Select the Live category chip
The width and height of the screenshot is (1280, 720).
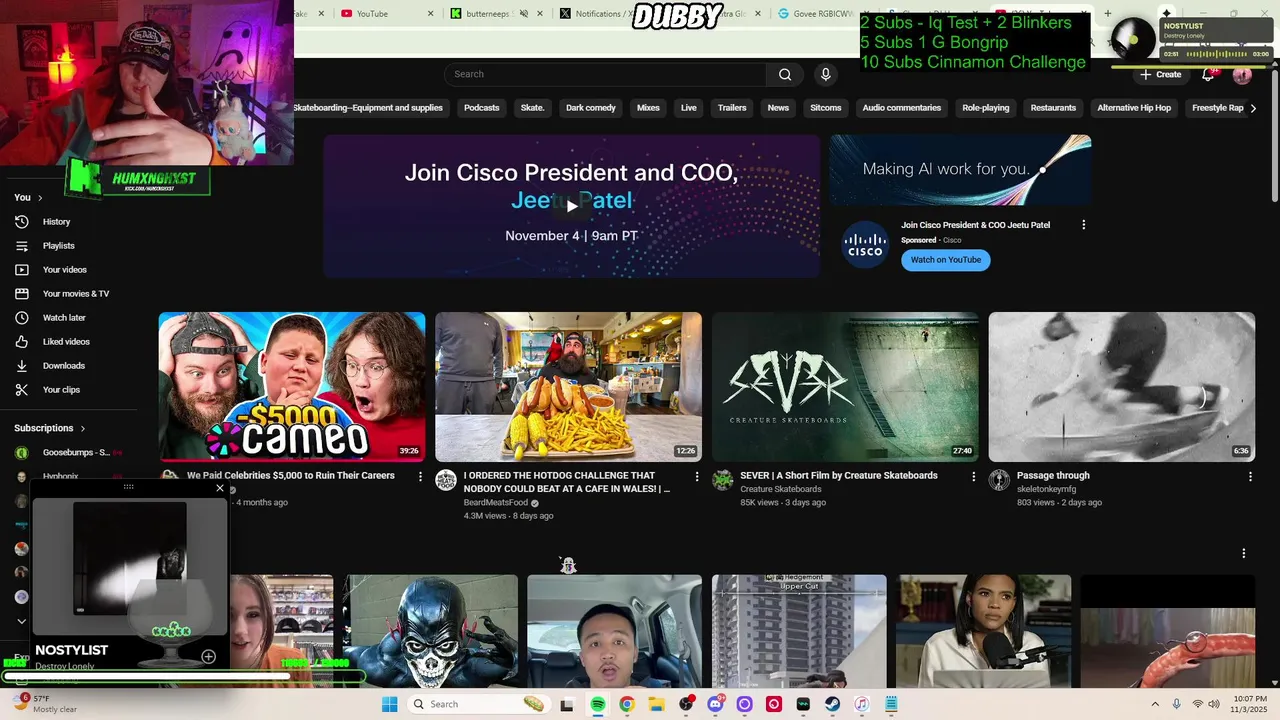pyautogui.click(x=688, y=108)
